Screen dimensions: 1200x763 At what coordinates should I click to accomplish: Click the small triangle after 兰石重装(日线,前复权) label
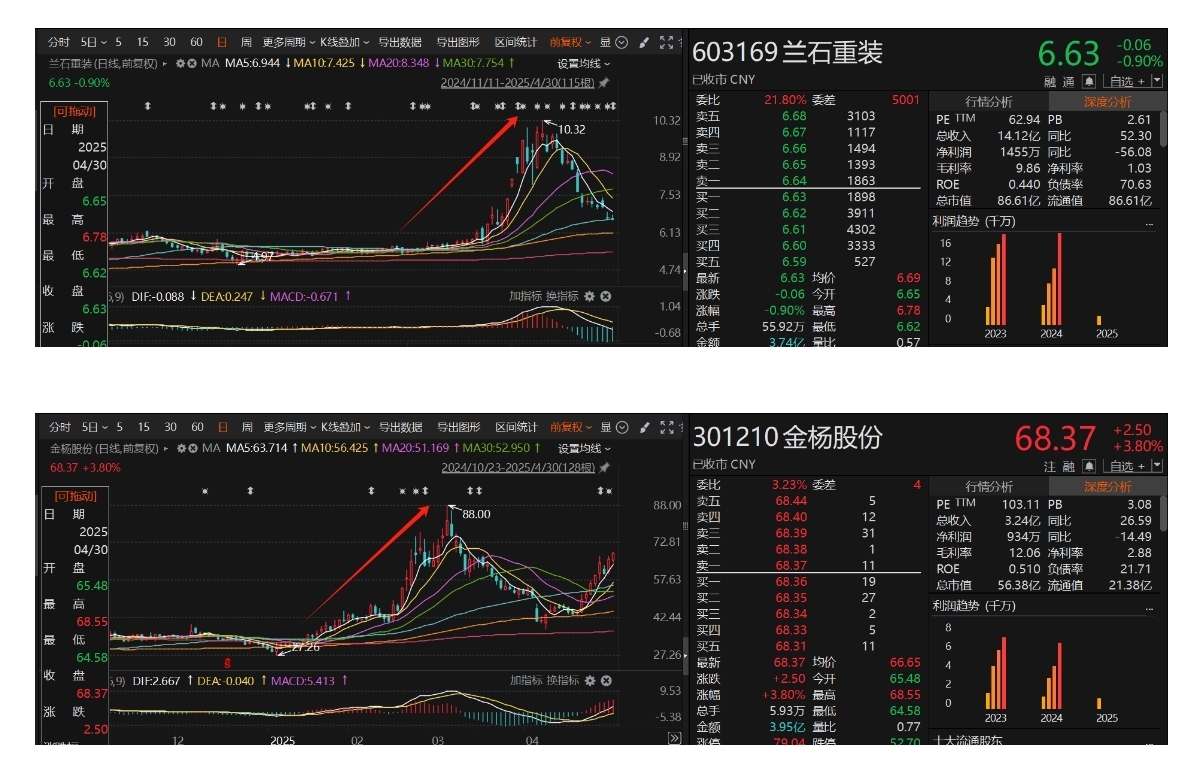[165, 63]
